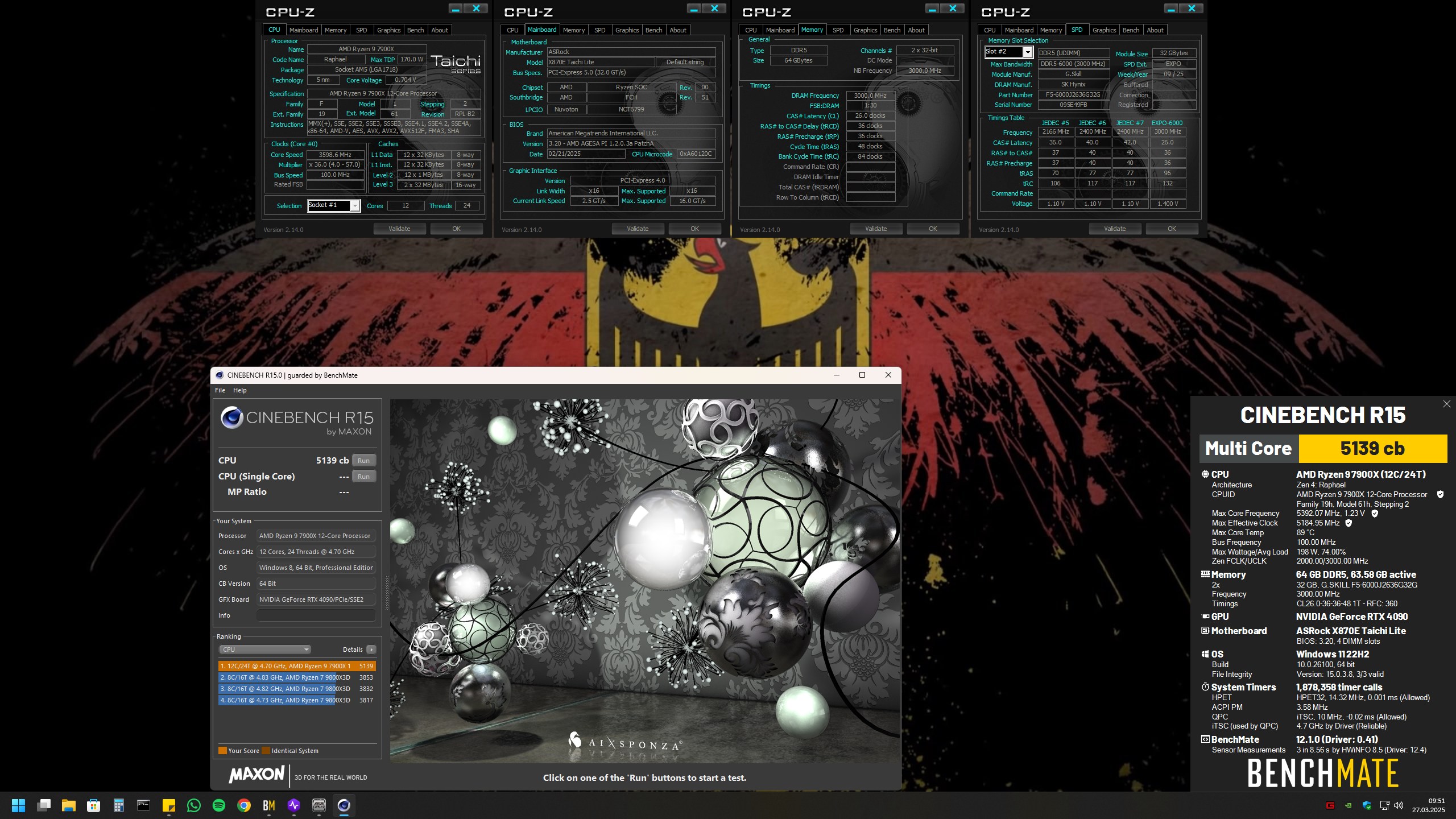Open the Command Prompt taskbar icon
The image size is (1456, 819).
144,805
